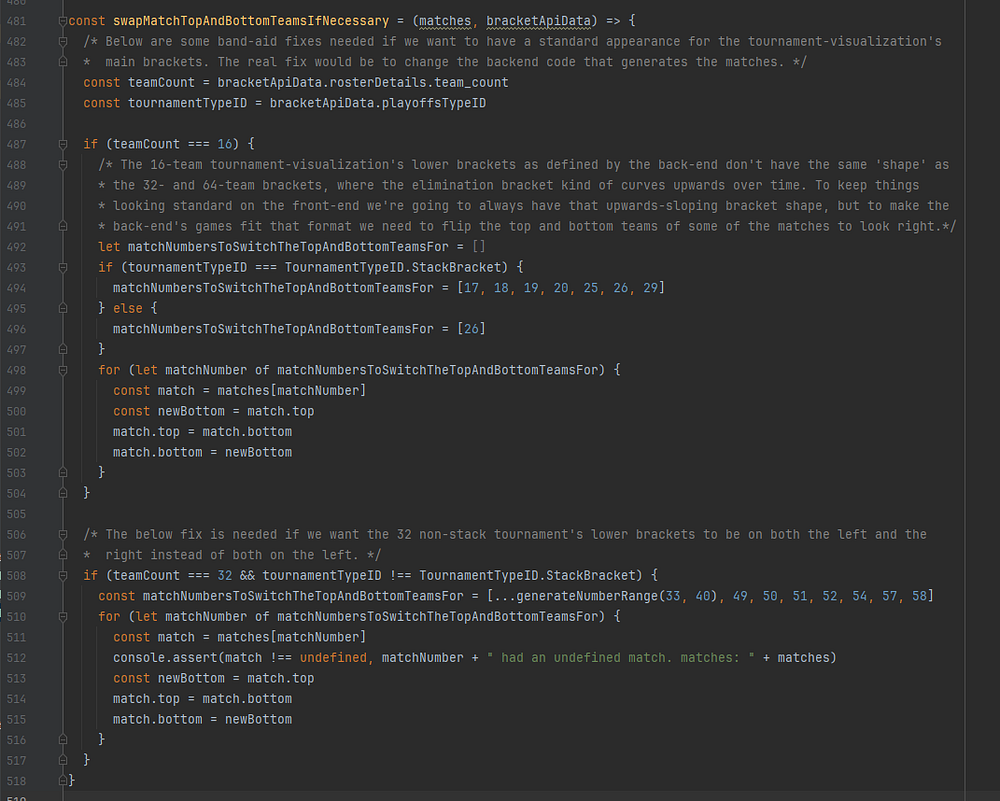Click undefined keyword on line 512
Image resolution: width=1000 pixels, height=801 pixels.
[333, 658]
